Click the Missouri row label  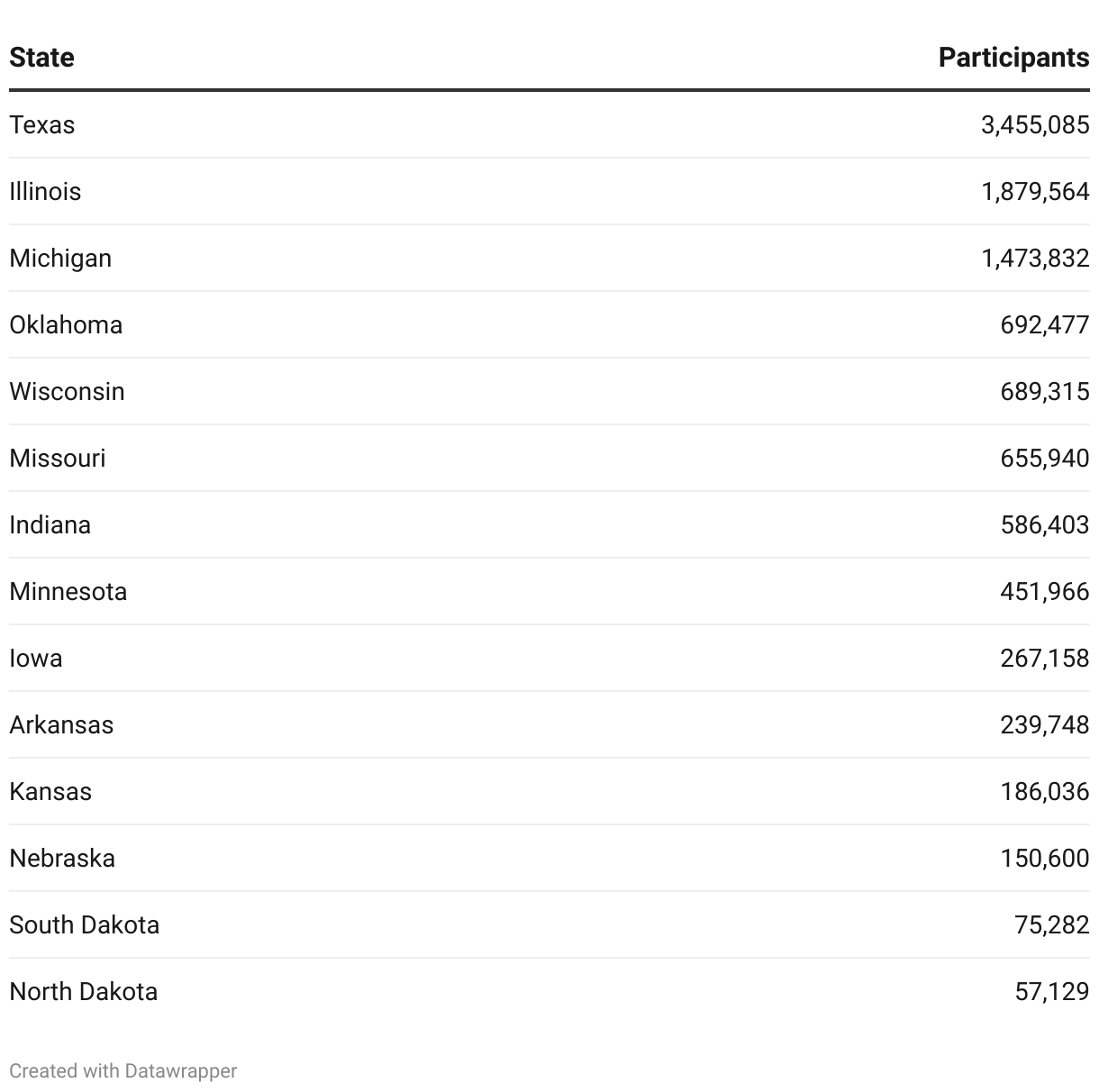(x=58, y=458)
